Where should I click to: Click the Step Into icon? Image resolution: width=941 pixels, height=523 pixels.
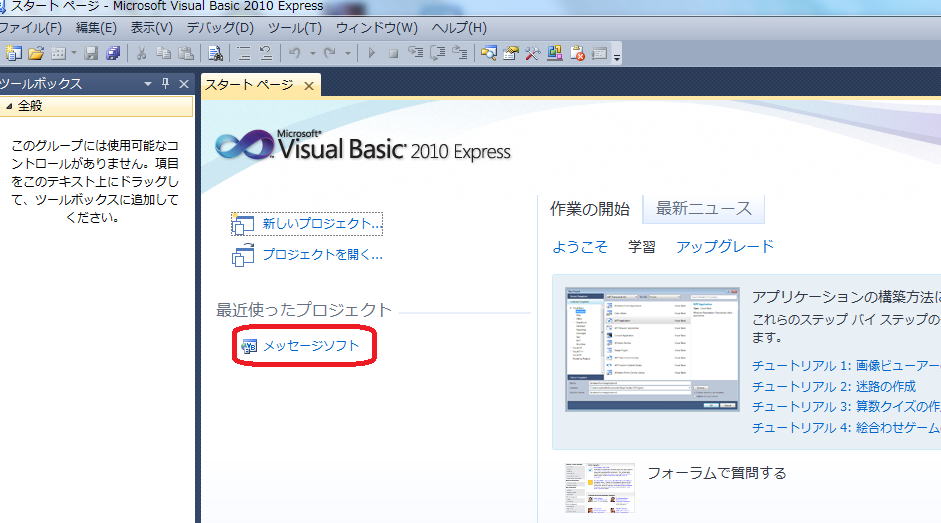point(415,53)
